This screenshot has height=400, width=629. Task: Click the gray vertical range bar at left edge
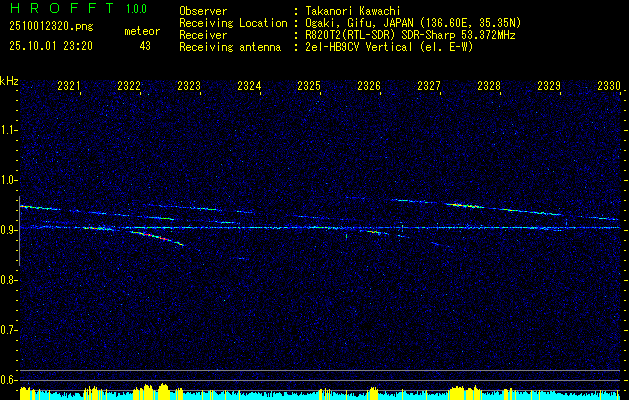tap(19, 231)
